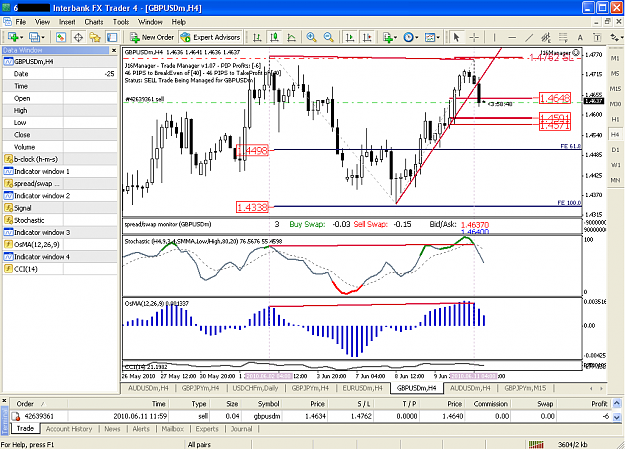Switch to the EURUSDm,H4 chart tab
The image size is (625, 449).
[362, 388]
